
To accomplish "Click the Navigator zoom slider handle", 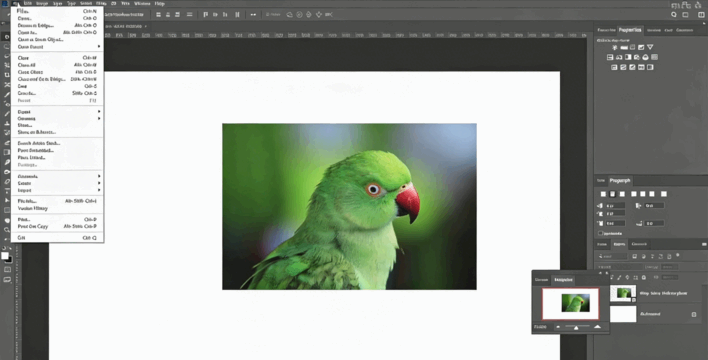I will tap(576, 327).
